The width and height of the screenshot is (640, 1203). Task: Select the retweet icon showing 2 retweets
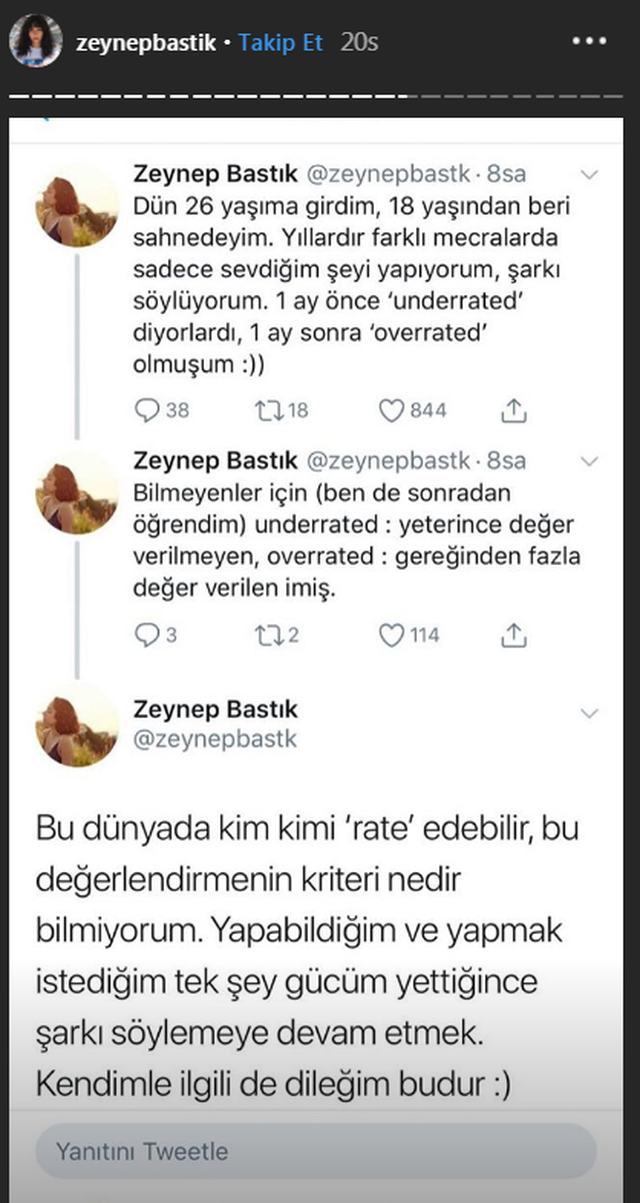(271, 633)
